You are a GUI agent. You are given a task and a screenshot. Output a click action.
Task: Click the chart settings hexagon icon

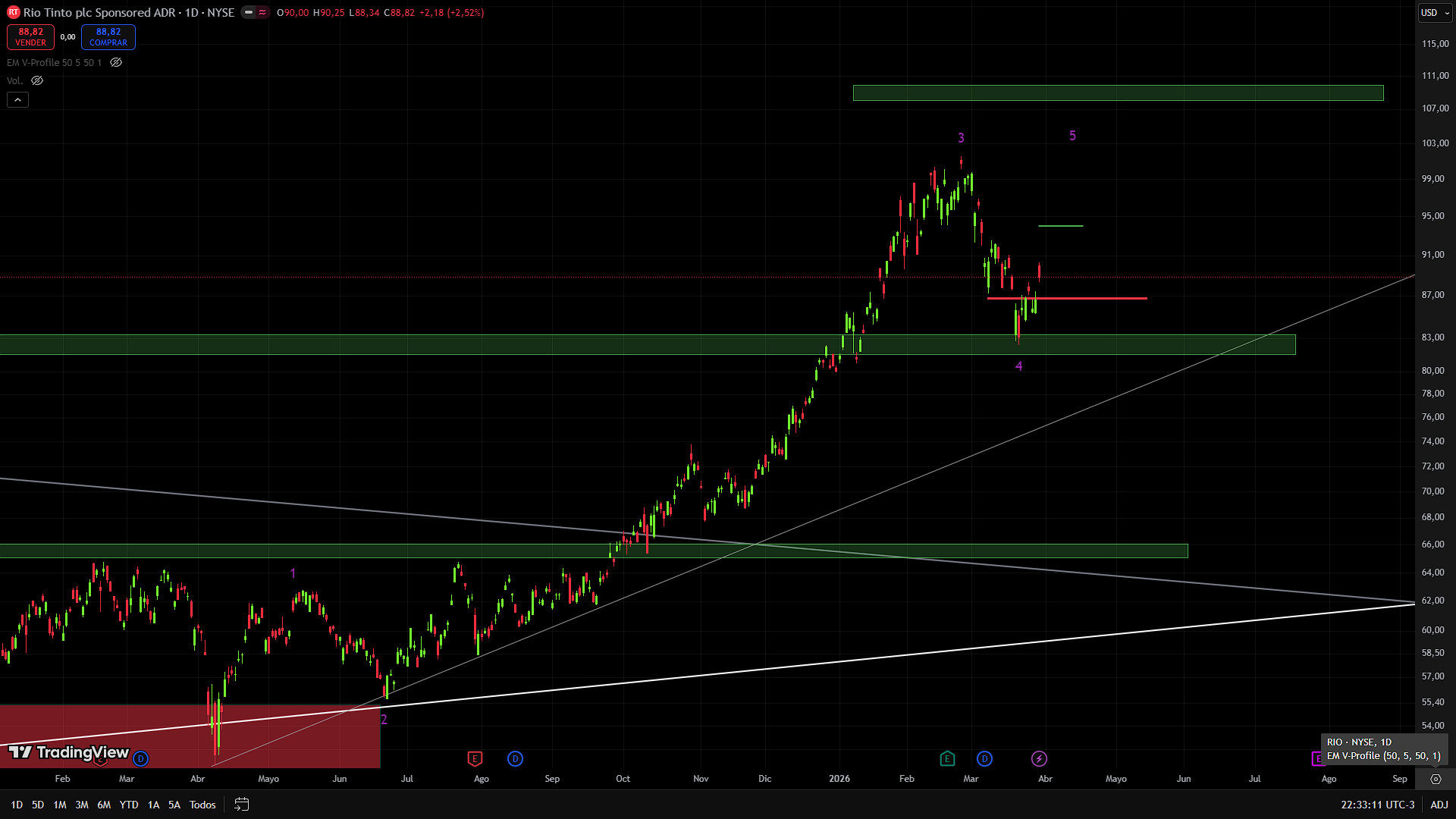(x=1436, y=779)
